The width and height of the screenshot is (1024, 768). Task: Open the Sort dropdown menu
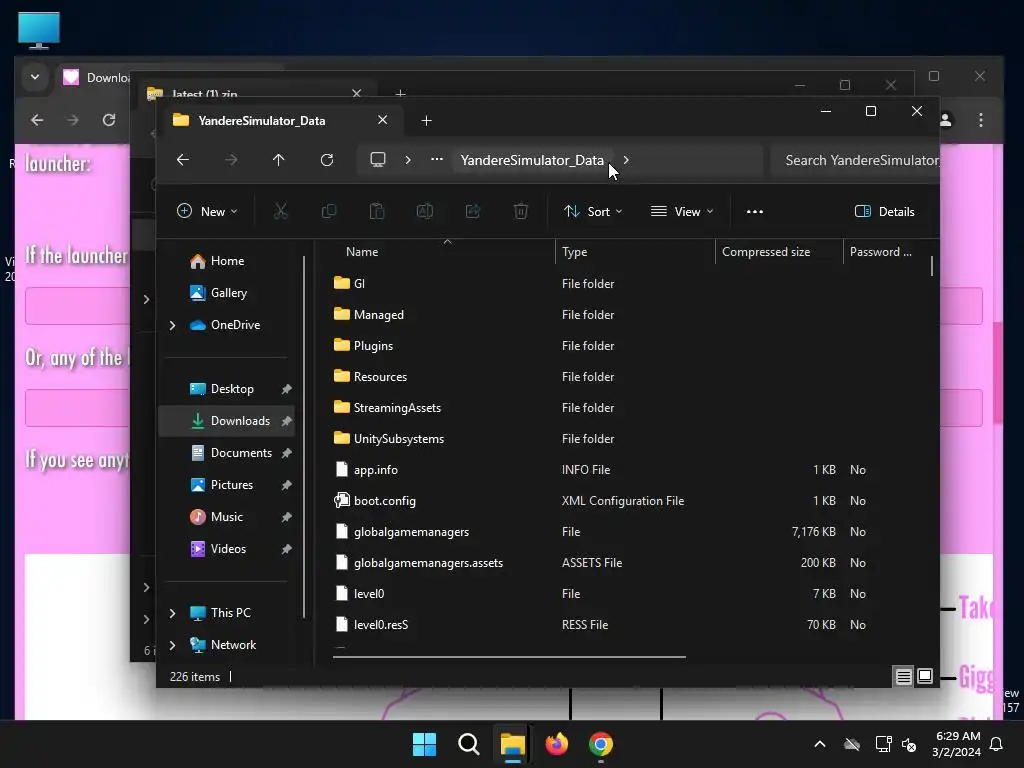coord(593,212)
